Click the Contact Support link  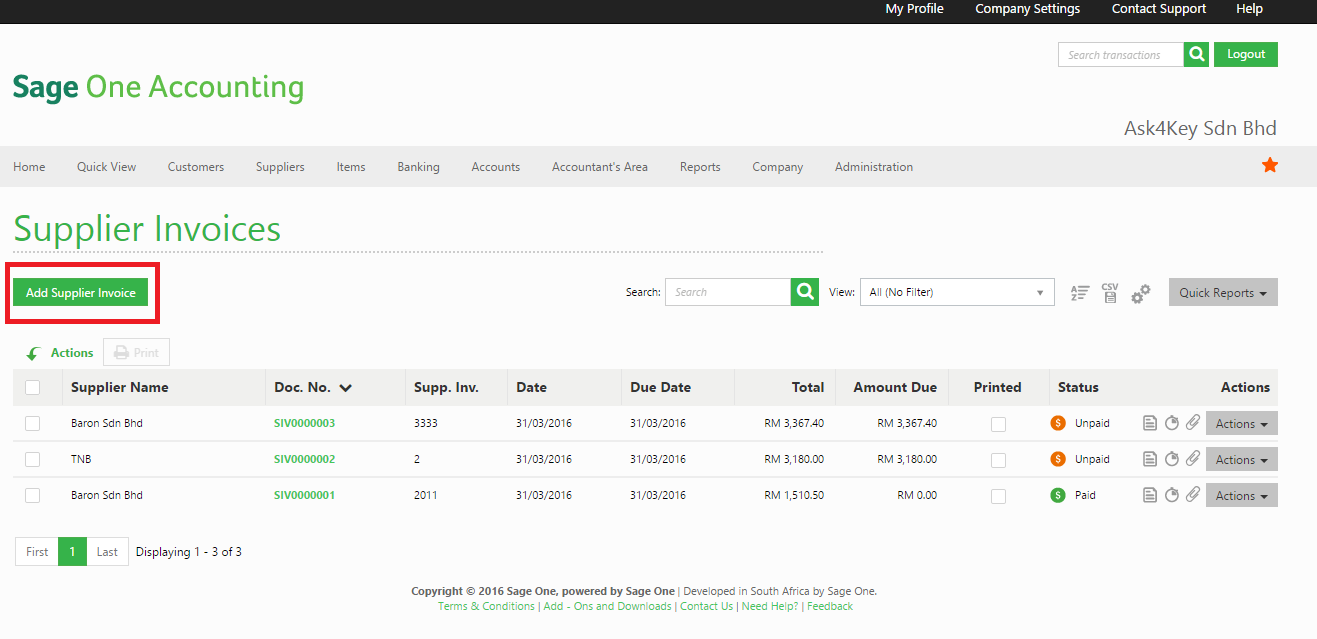click(1159, 9)
